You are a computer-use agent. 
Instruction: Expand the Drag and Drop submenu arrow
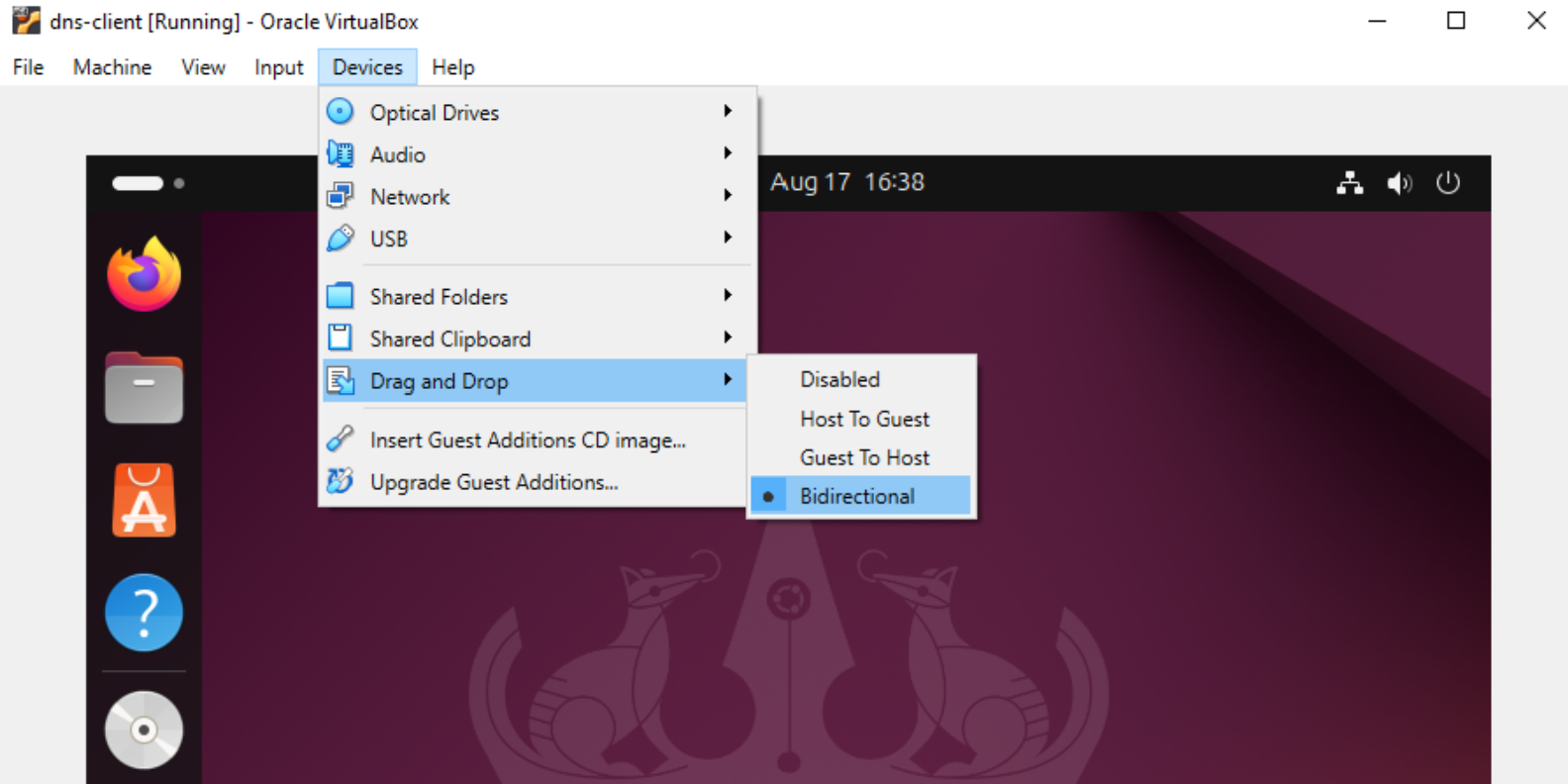[728, 379]
